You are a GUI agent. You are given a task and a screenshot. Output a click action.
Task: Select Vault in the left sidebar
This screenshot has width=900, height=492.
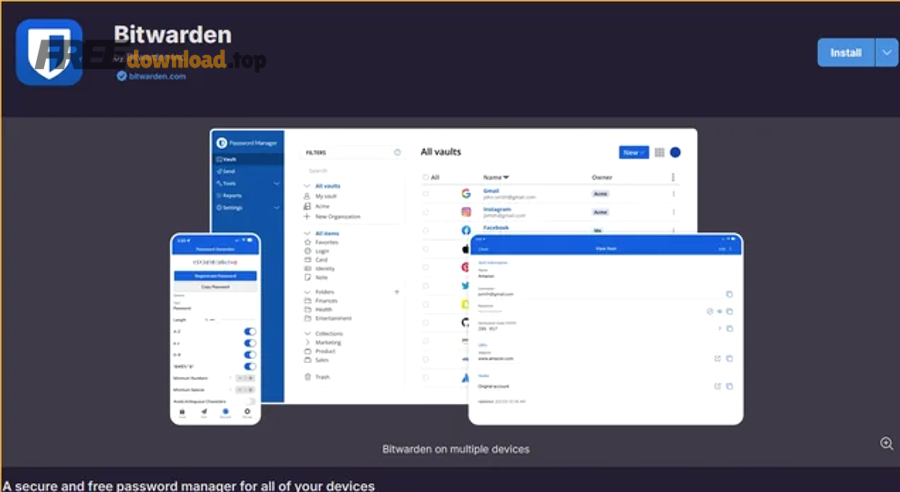click(x=230, y=160)
